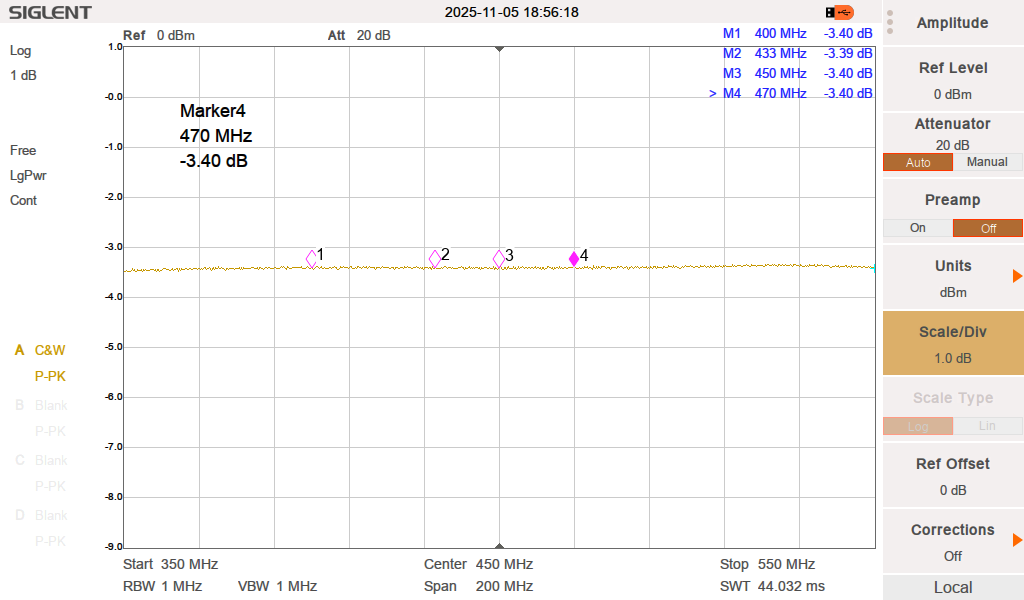Set Attenuator to Auto
The width and height of the screenshot is (1024, 600).
918,162
